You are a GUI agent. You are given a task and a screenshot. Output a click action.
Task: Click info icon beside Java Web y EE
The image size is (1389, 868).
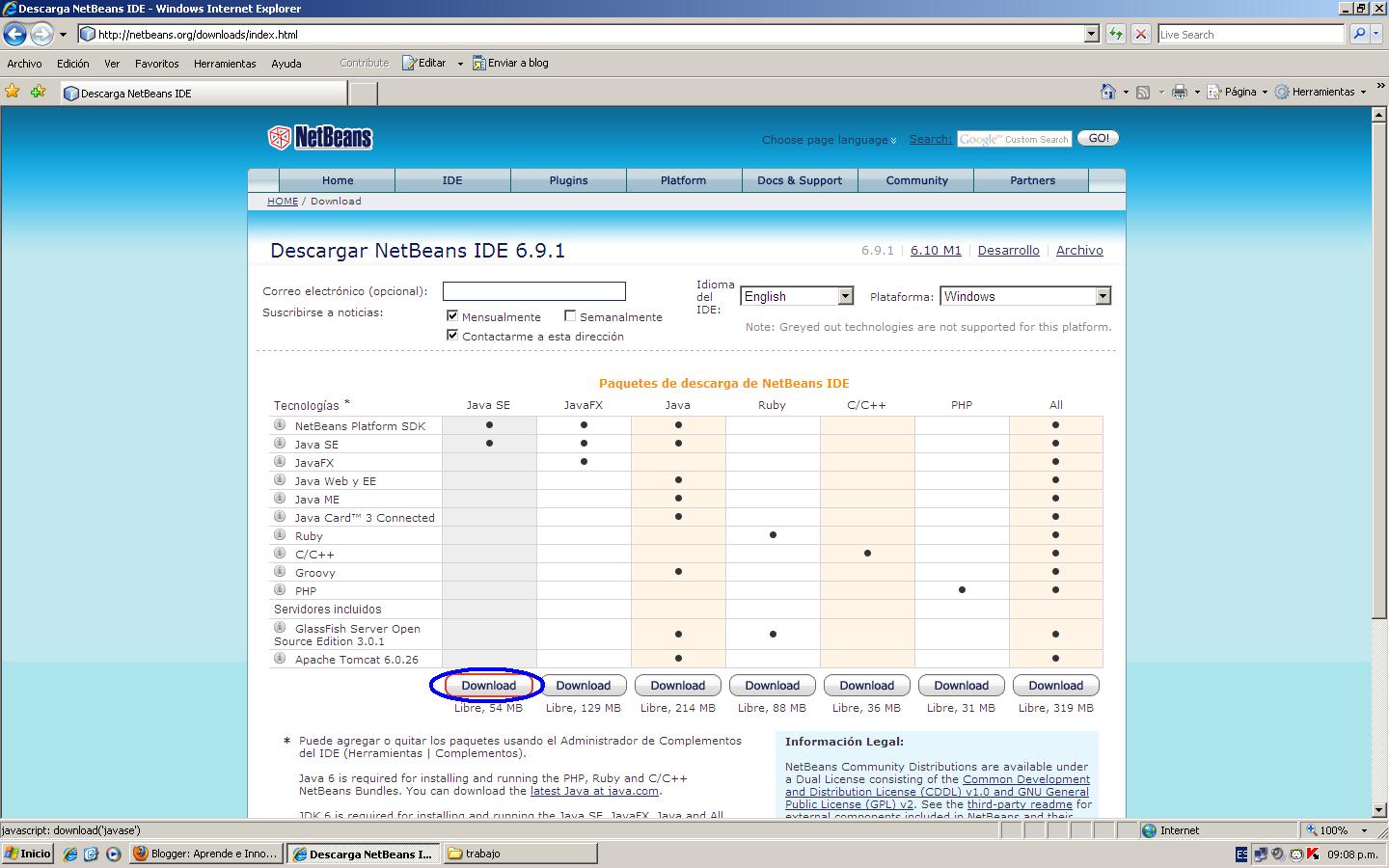pos(280,479)
